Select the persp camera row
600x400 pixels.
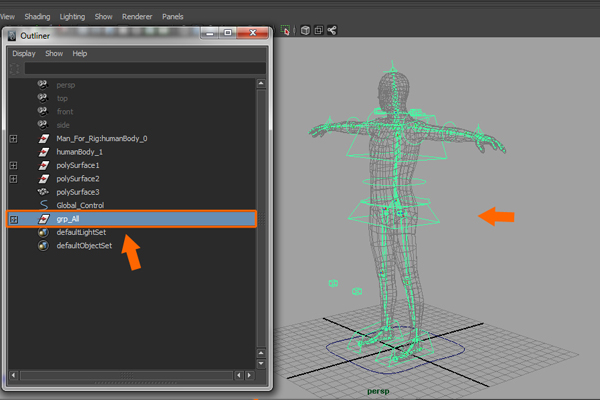(x=132, y=85)
